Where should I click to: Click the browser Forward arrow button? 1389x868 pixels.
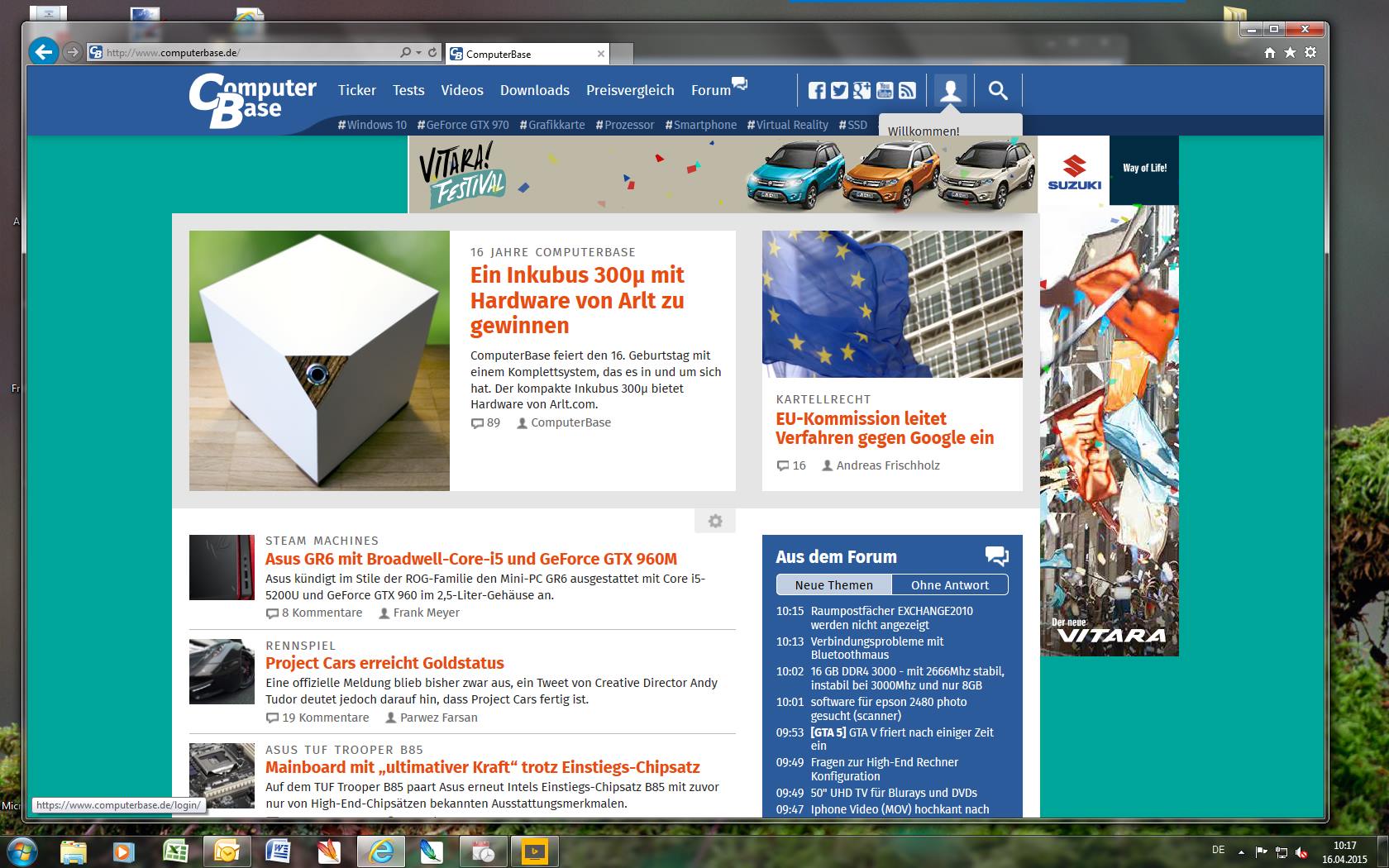73,52
